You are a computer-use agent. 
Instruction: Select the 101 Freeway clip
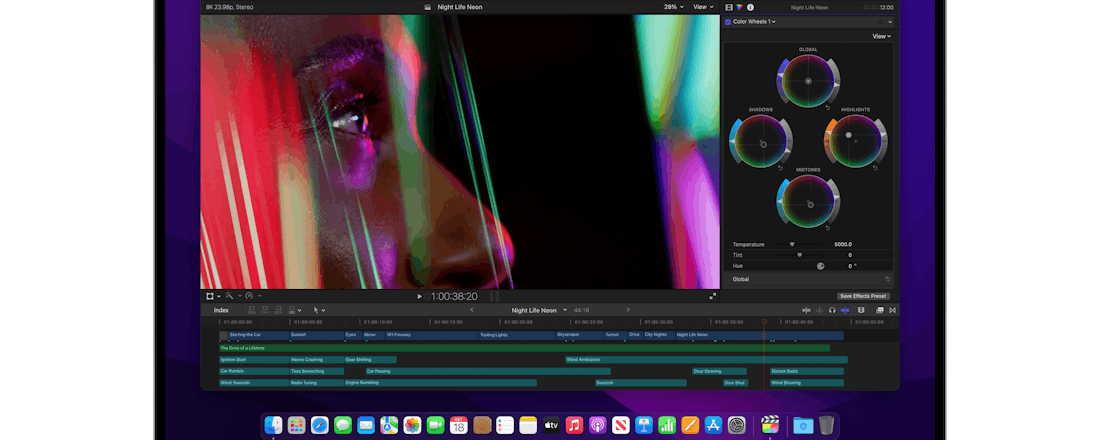(431, 335)
